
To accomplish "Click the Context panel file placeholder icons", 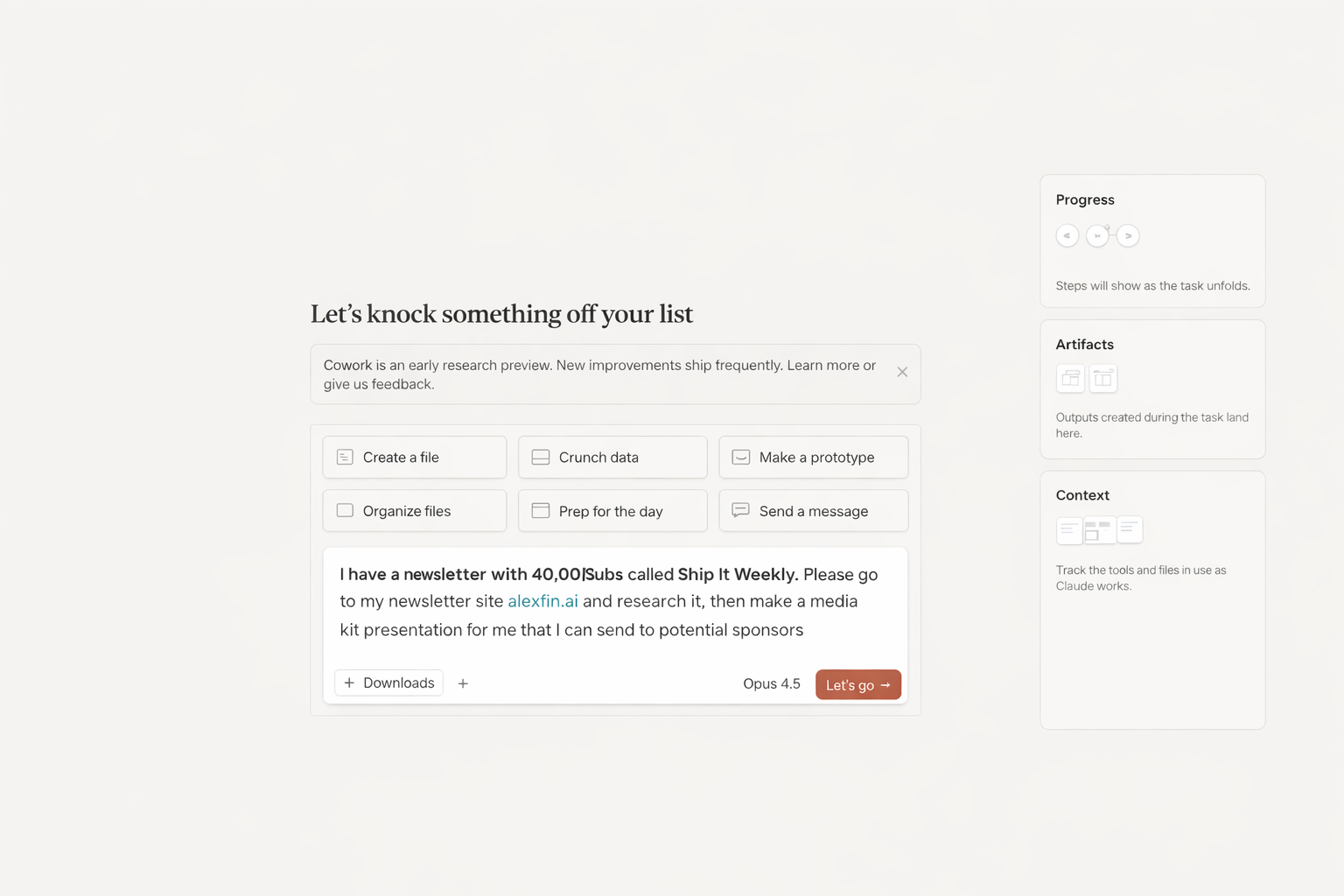I will click(1099, 530).
